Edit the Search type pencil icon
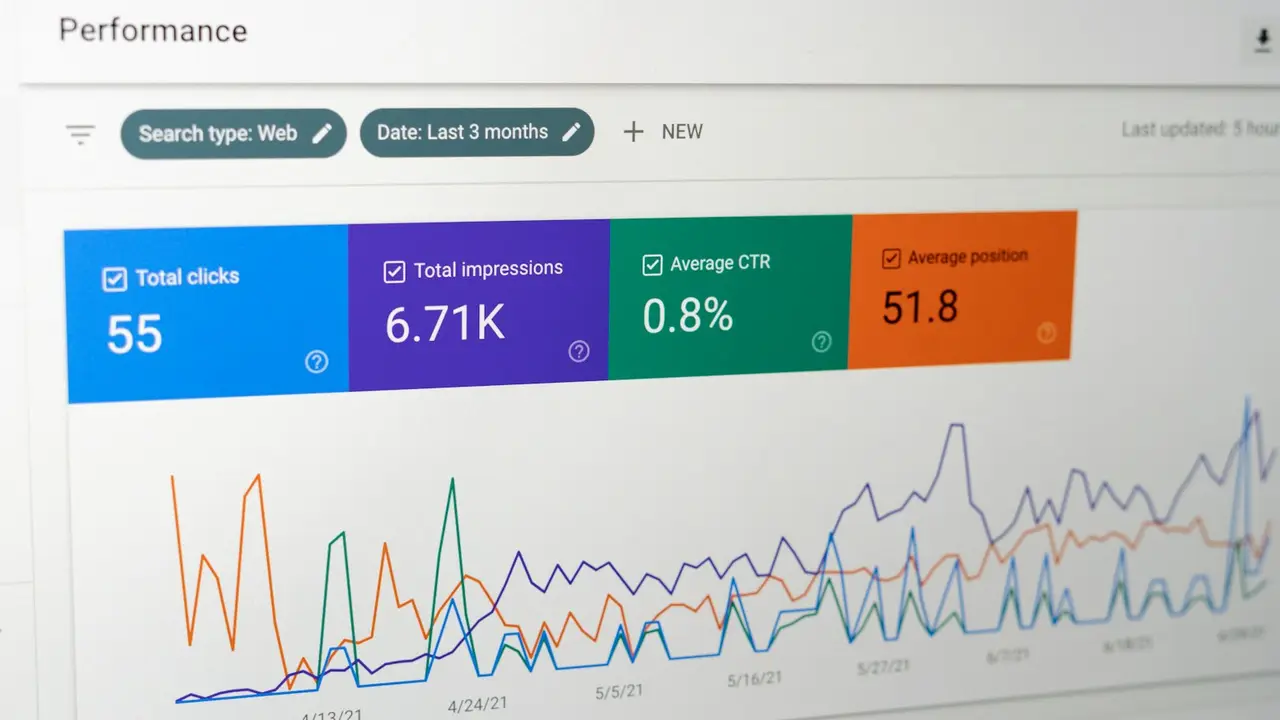The width and height of the screenshot is (1280, 720). pyautogui.click(x=322, y=134)
